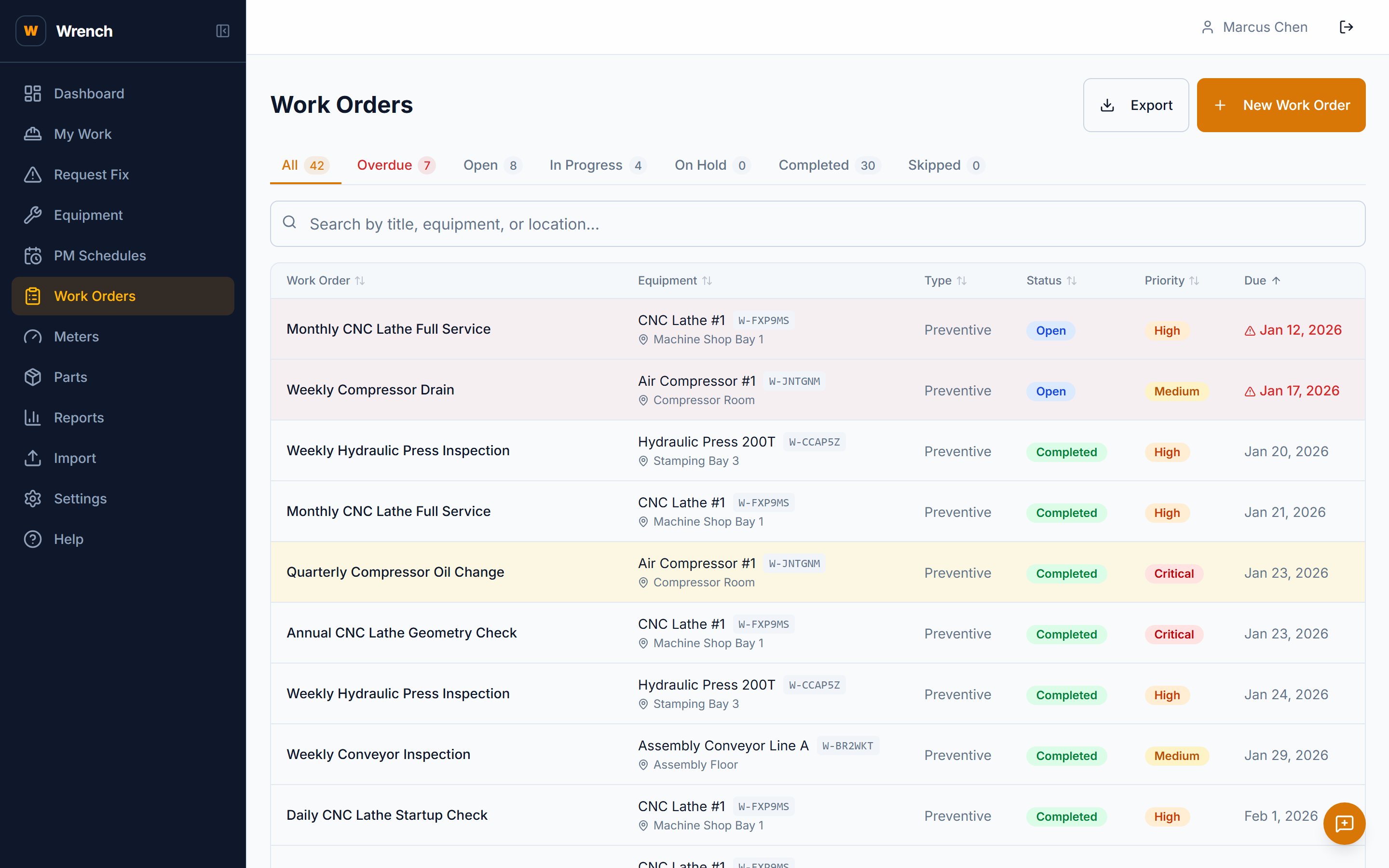1389x868 pixels.
Task: Open Settings from the sidebar
Action: pyautogui.click(x=81, y=498)
